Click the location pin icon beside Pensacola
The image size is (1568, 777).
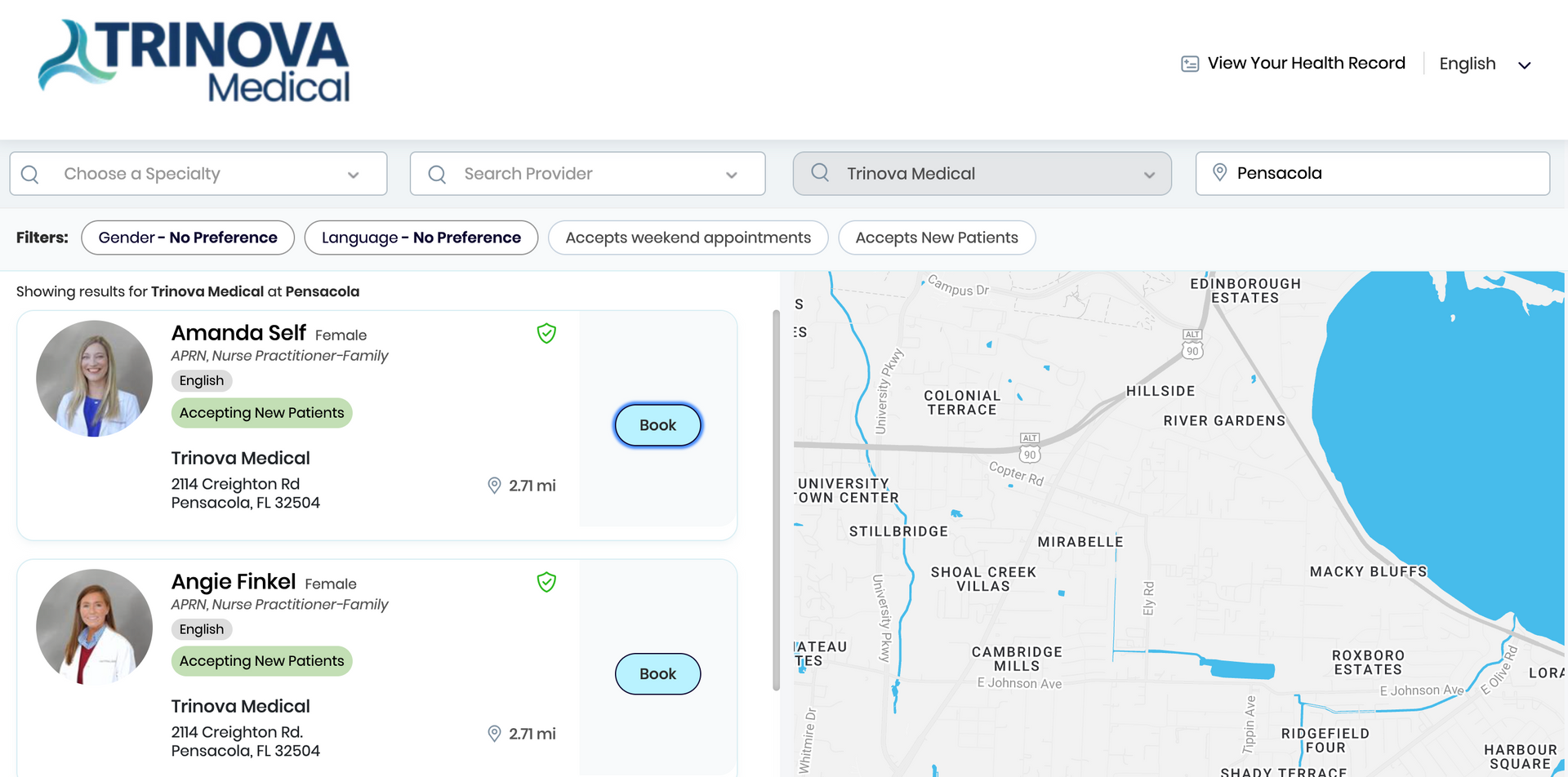(1219, 172)
